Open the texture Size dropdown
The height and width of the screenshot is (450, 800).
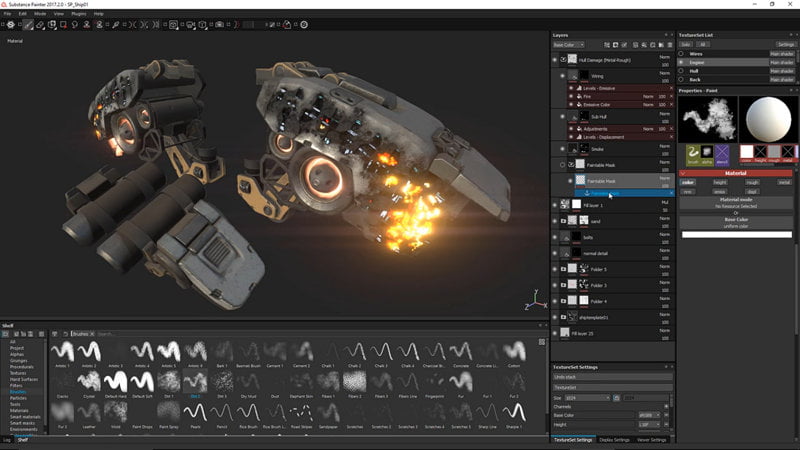(588, 398)
